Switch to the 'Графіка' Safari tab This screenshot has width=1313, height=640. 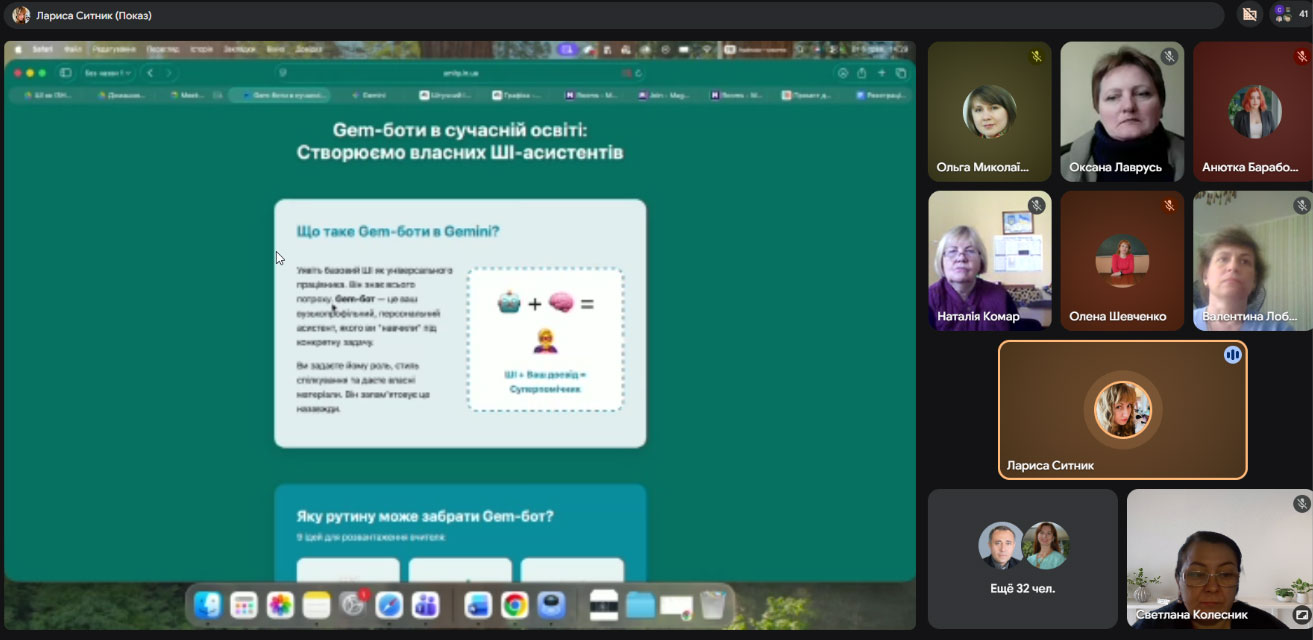point(517,95)
